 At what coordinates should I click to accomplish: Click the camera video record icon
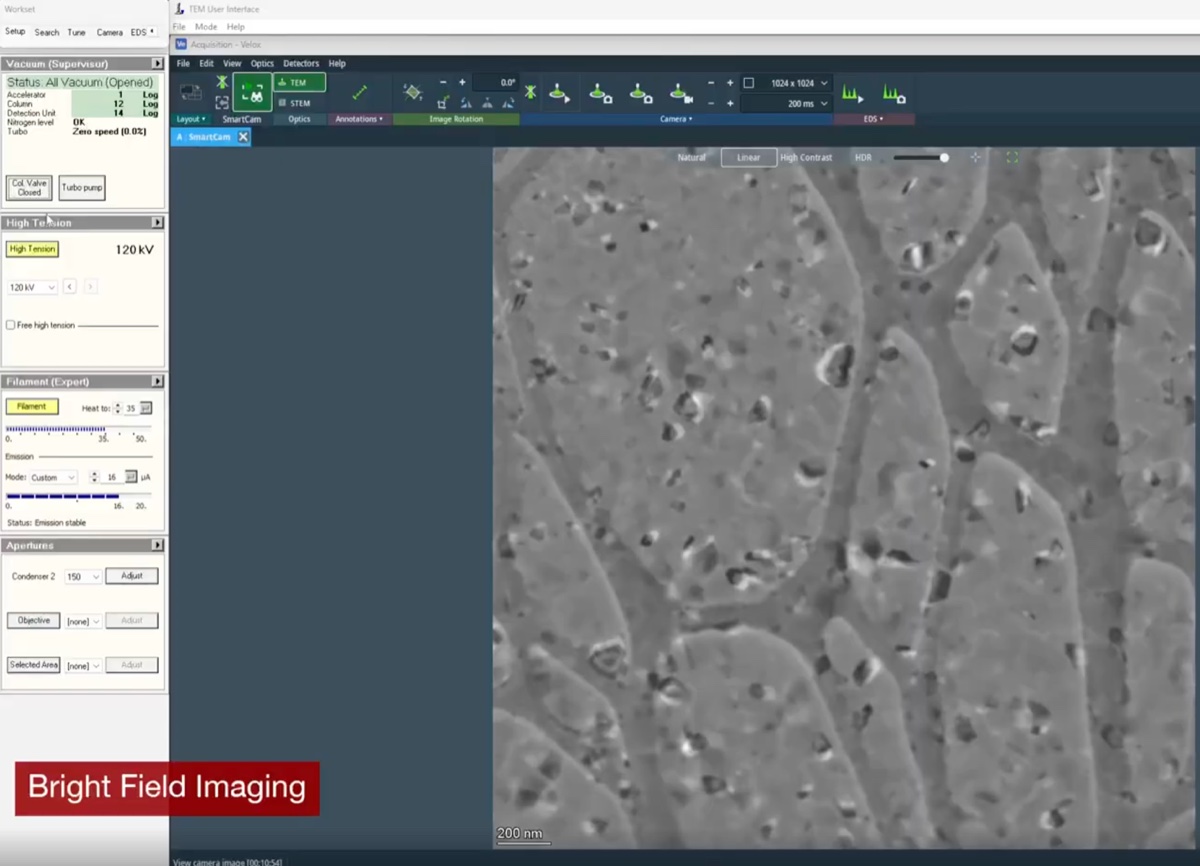coord(681,94)
